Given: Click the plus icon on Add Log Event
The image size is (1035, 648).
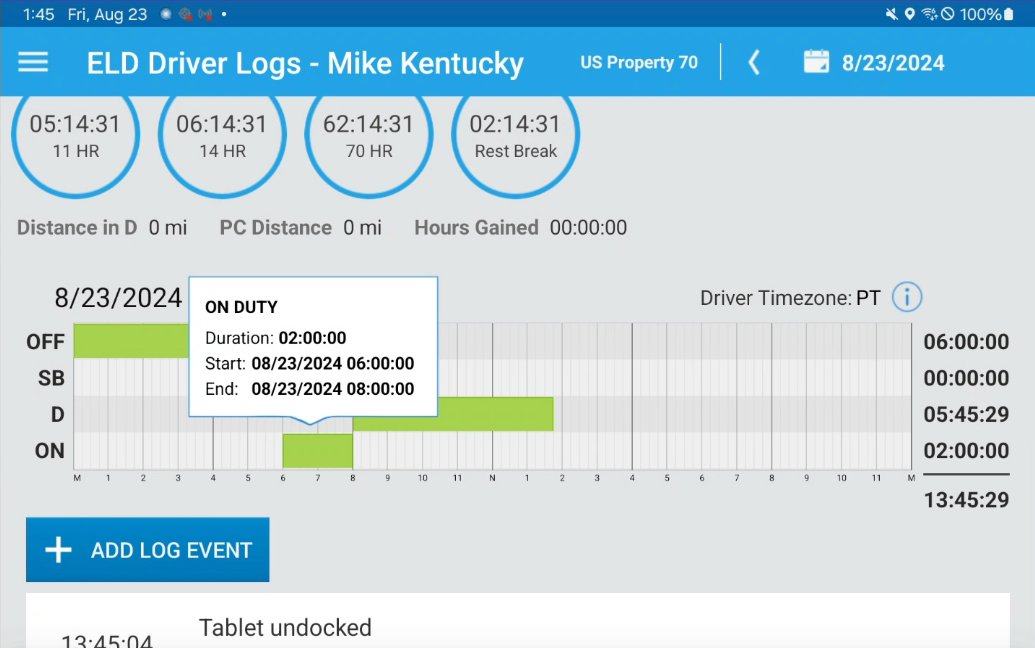Looking at the screenshot, I should tap(58, 550).
